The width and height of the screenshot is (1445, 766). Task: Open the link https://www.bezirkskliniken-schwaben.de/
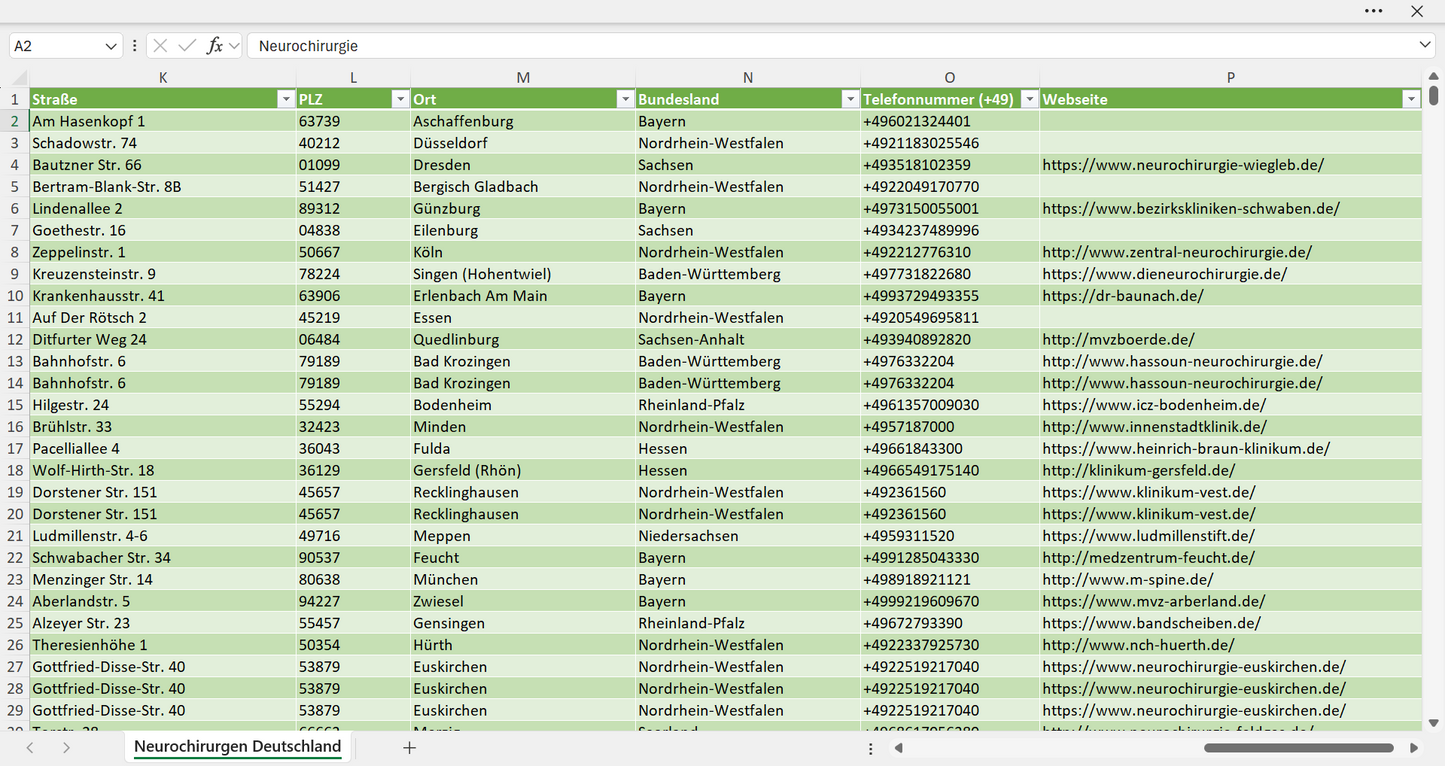1191,209
